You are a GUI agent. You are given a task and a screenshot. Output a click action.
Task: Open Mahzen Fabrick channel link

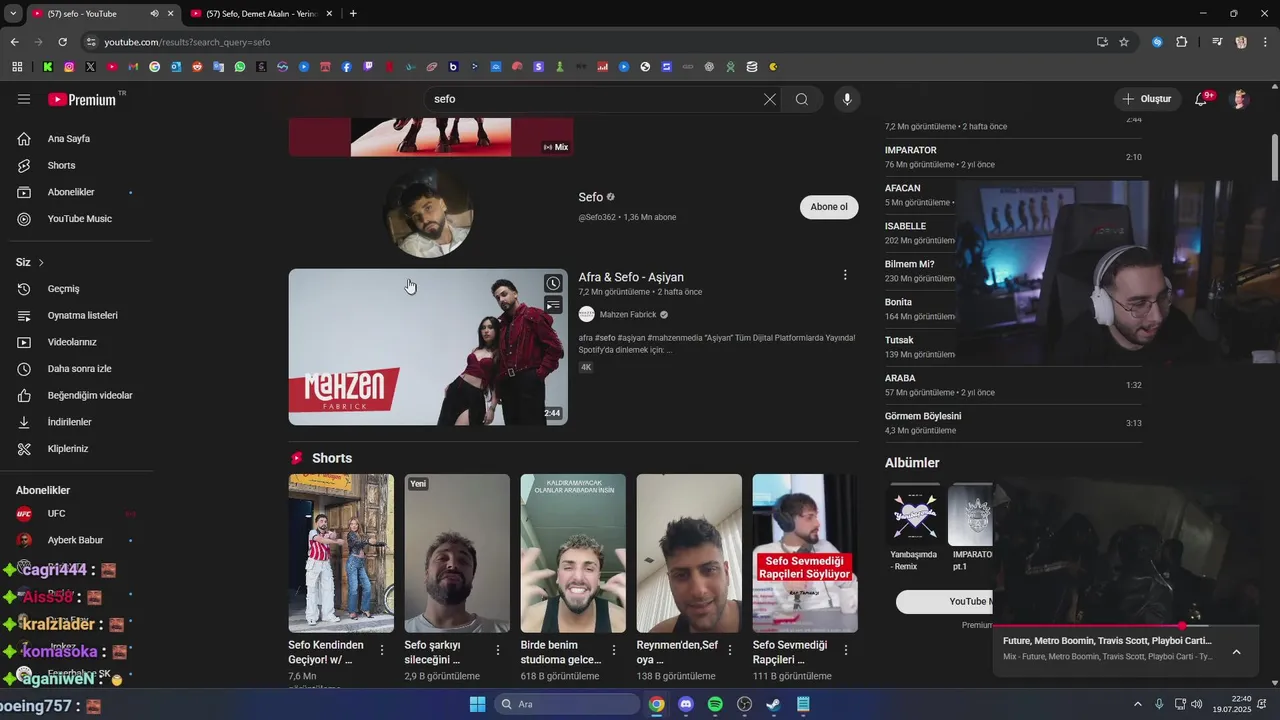point(628,314)
